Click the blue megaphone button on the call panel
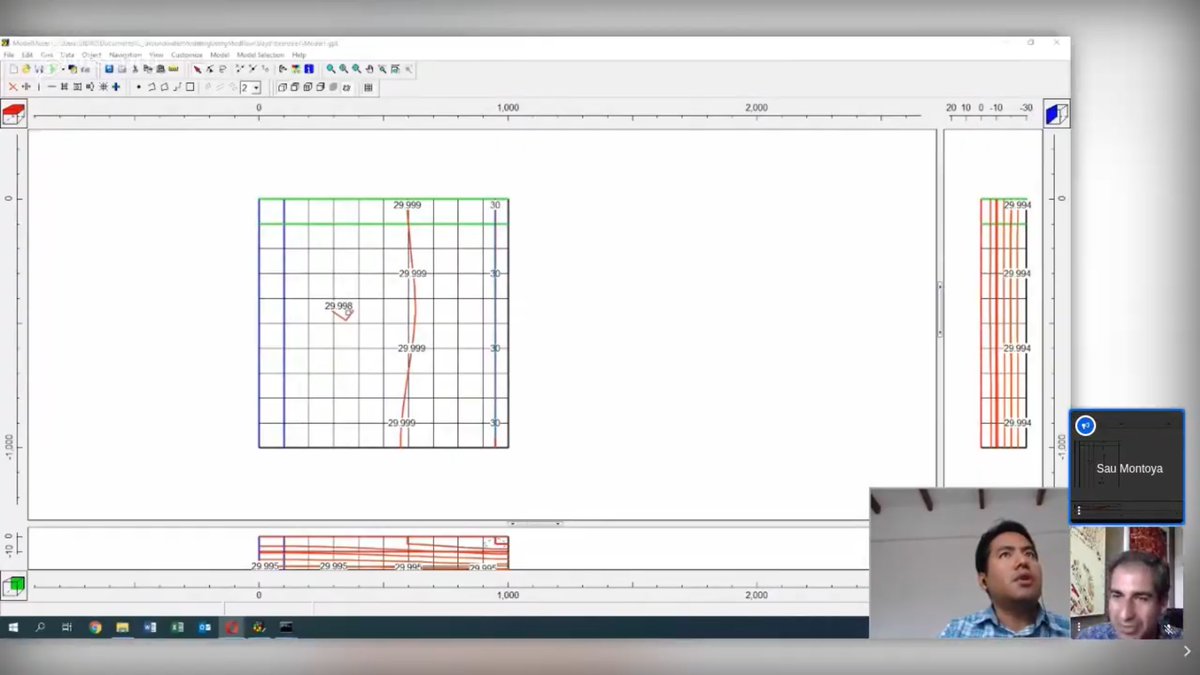 pyautogui.click(x=1086, y=425)
